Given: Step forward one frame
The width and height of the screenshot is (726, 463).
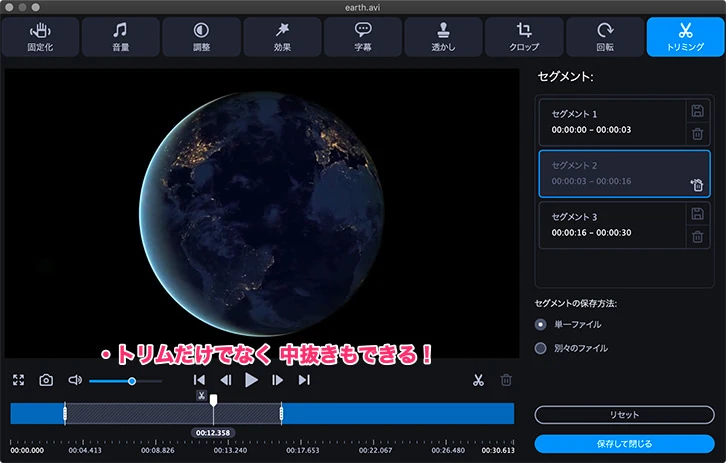Looking at the screenshot, I should click(277, 380).
